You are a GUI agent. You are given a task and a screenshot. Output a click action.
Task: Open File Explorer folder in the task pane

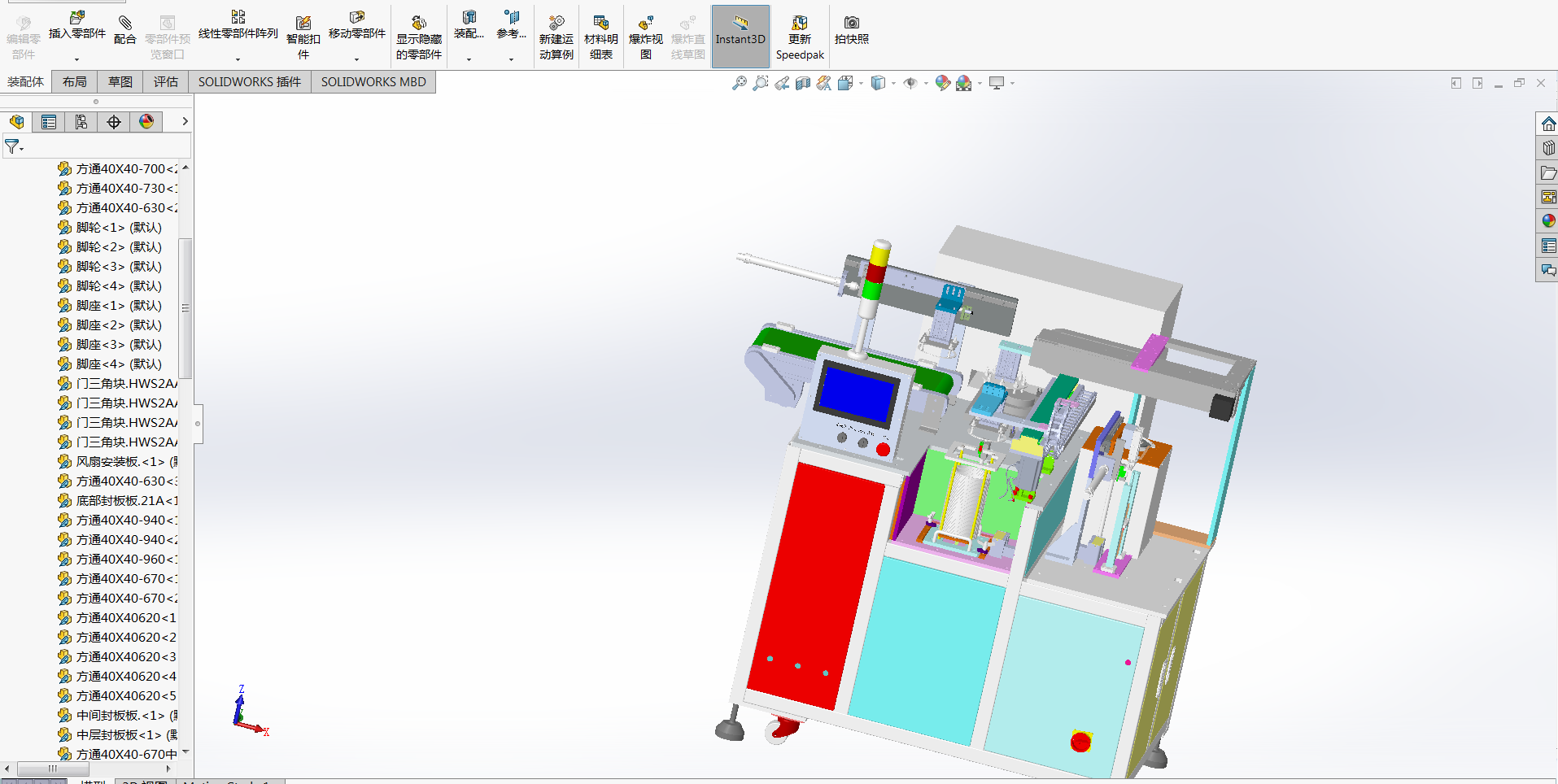(1547, 172)
